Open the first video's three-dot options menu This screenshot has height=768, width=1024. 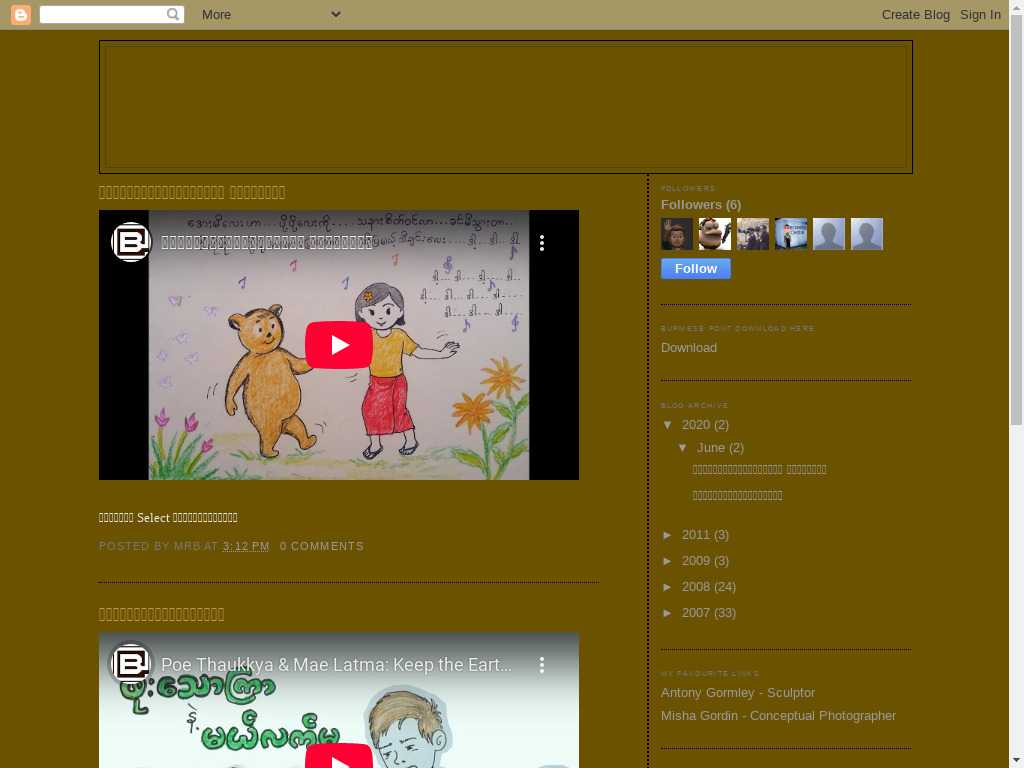541,243
